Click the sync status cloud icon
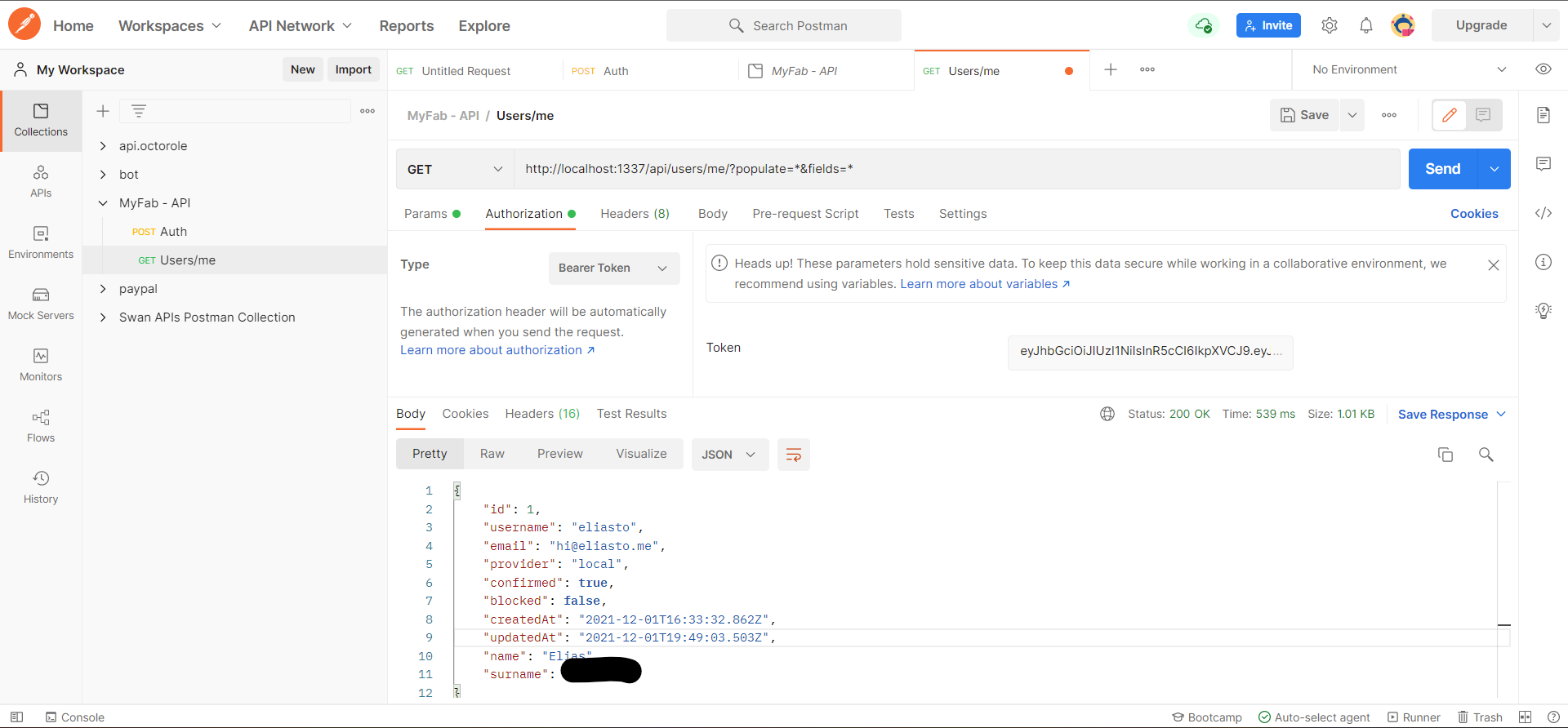This screenshot has height=728, width=1568. [x=1203, y=25]
